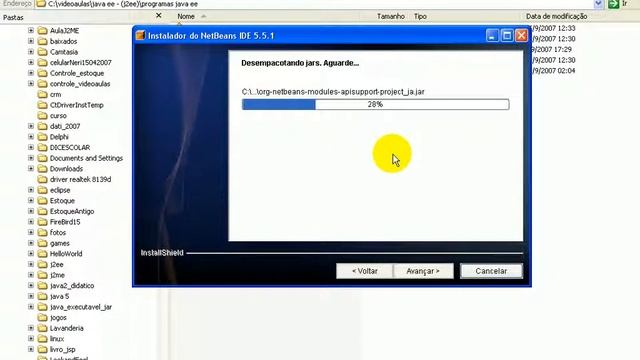640x360 pixels.
Task: Expand the DICESCOLAR folder node
Action: [x=31, y=147]
